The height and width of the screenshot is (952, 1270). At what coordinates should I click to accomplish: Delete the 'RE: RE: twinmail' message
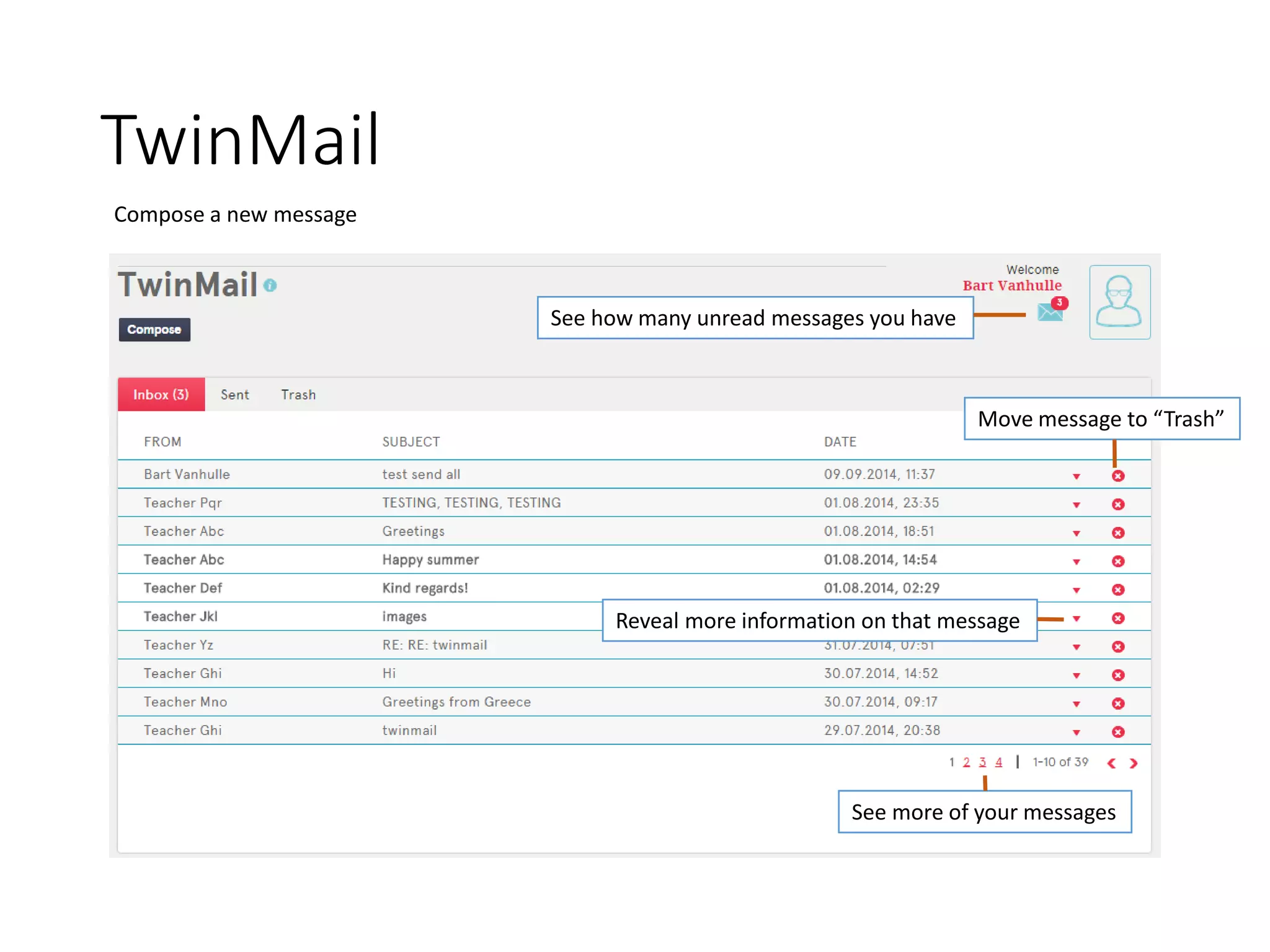1118,647
